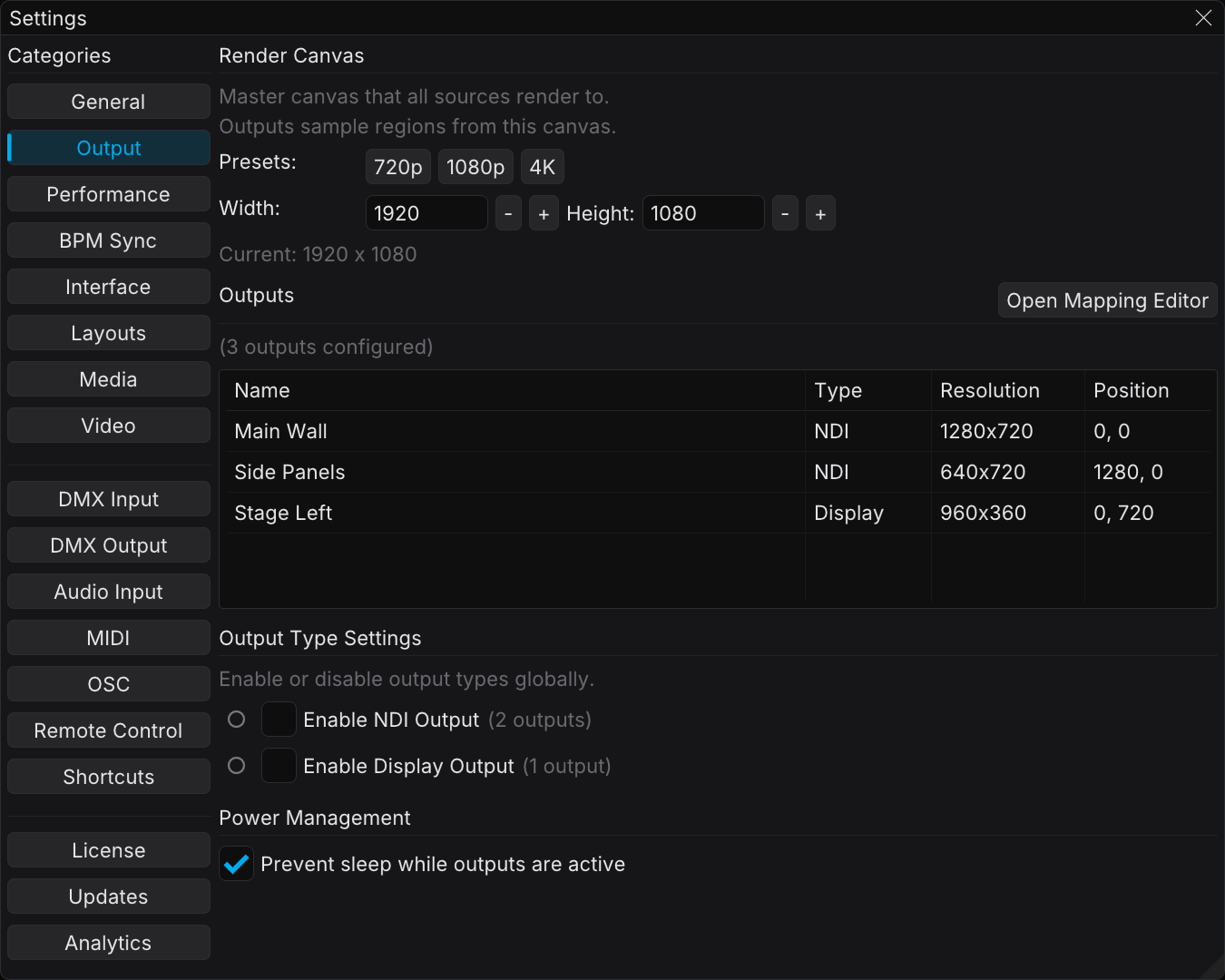Open Mapping Editor
1225x980 pixels.
[1107, 300]
